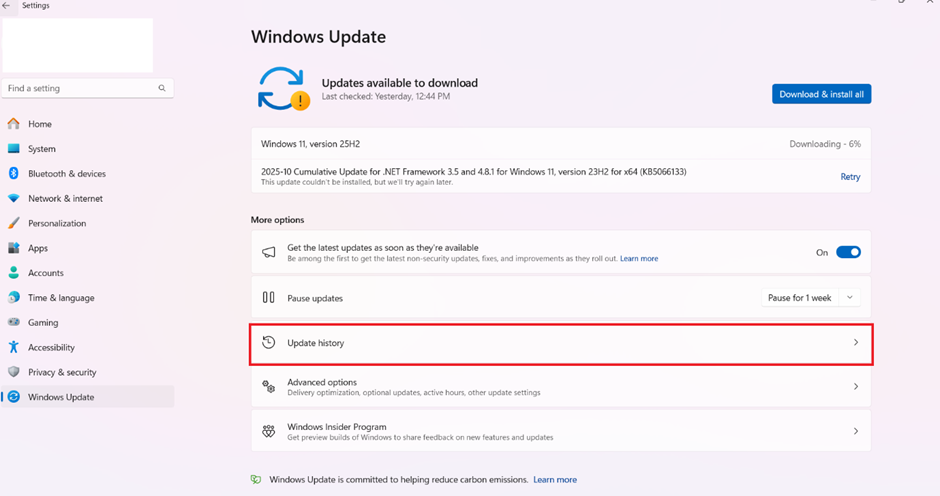Viewport: 940px width, 496px height.
Task: Click the back arrow in Settings title bar
Action: (x=7, y=5)
